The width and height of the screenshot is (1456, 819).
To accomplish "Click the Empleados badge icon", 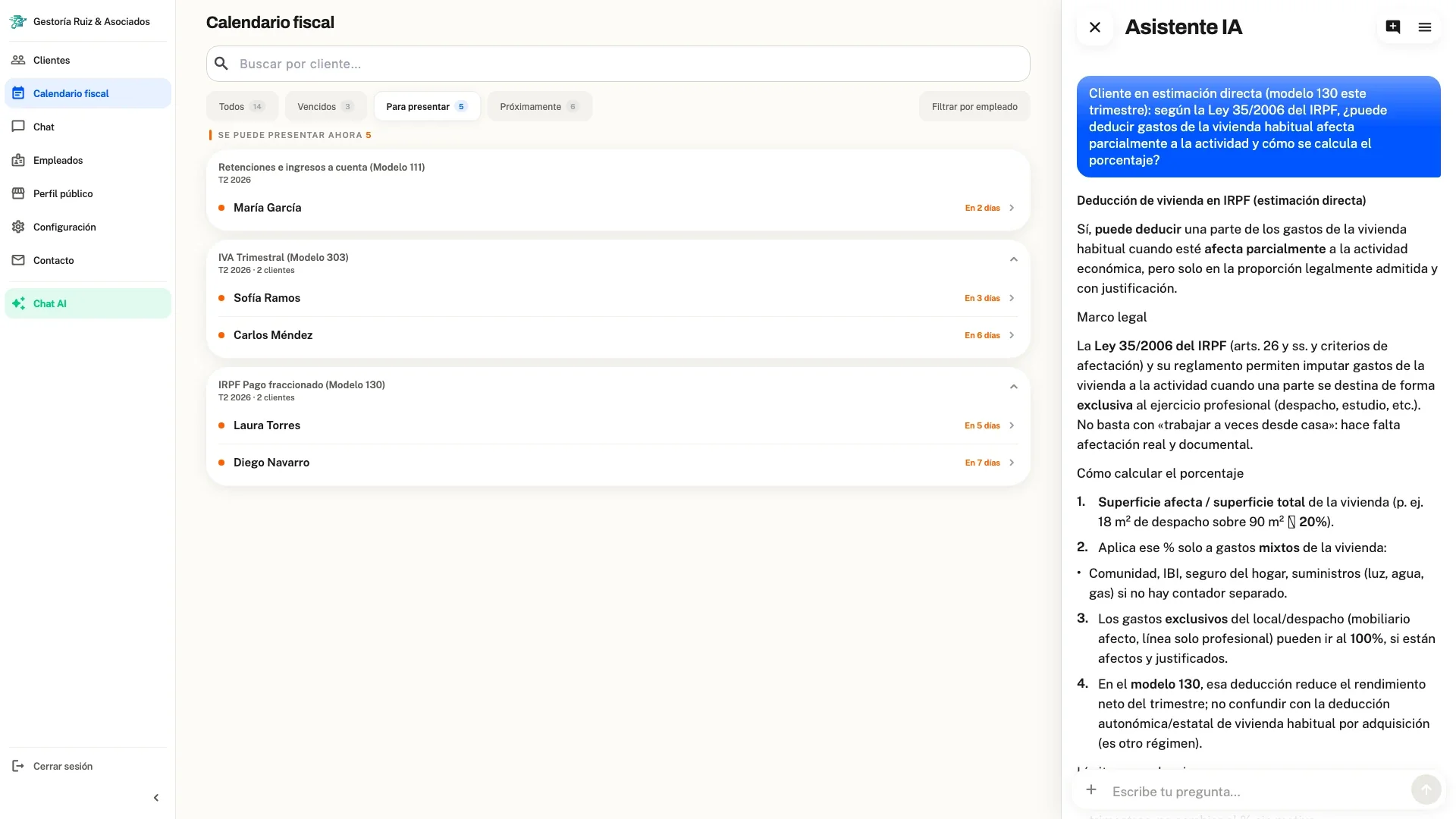I will (18, 160).
